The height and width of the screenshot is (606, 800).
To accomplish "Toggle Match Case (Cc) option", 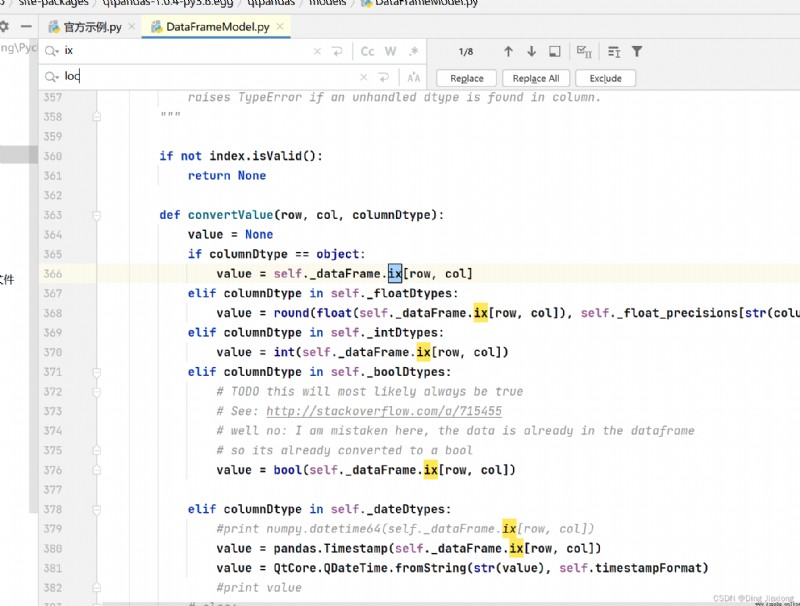I will 367,52.
